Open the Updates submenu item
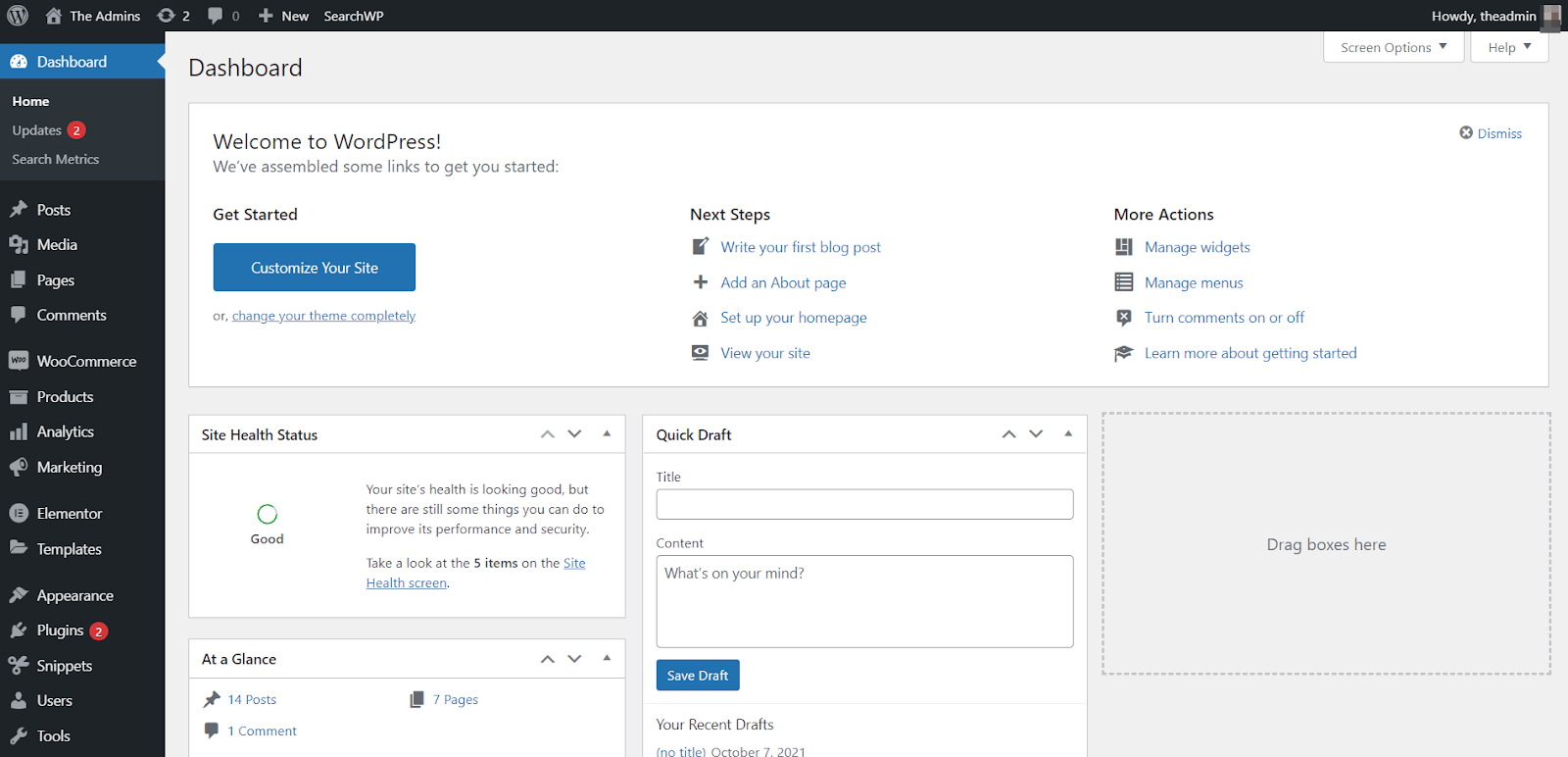1568x757 pixels. tap(37, 130)
